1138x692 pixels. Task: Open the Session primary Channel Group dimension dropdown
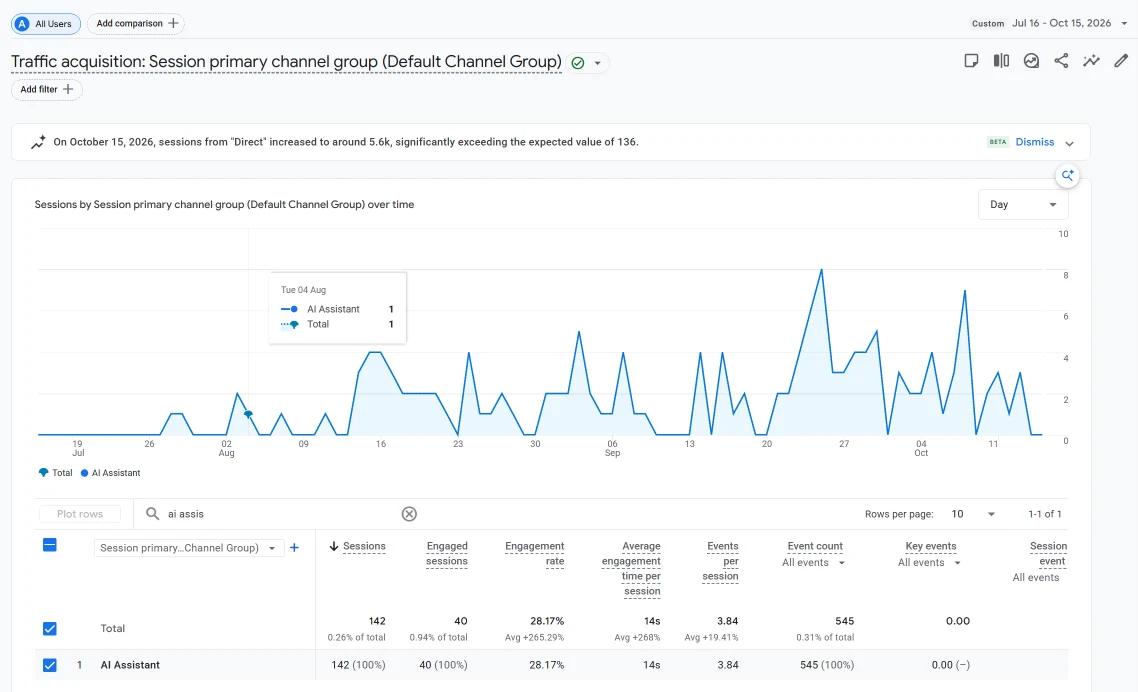click(x=189, y=548)
